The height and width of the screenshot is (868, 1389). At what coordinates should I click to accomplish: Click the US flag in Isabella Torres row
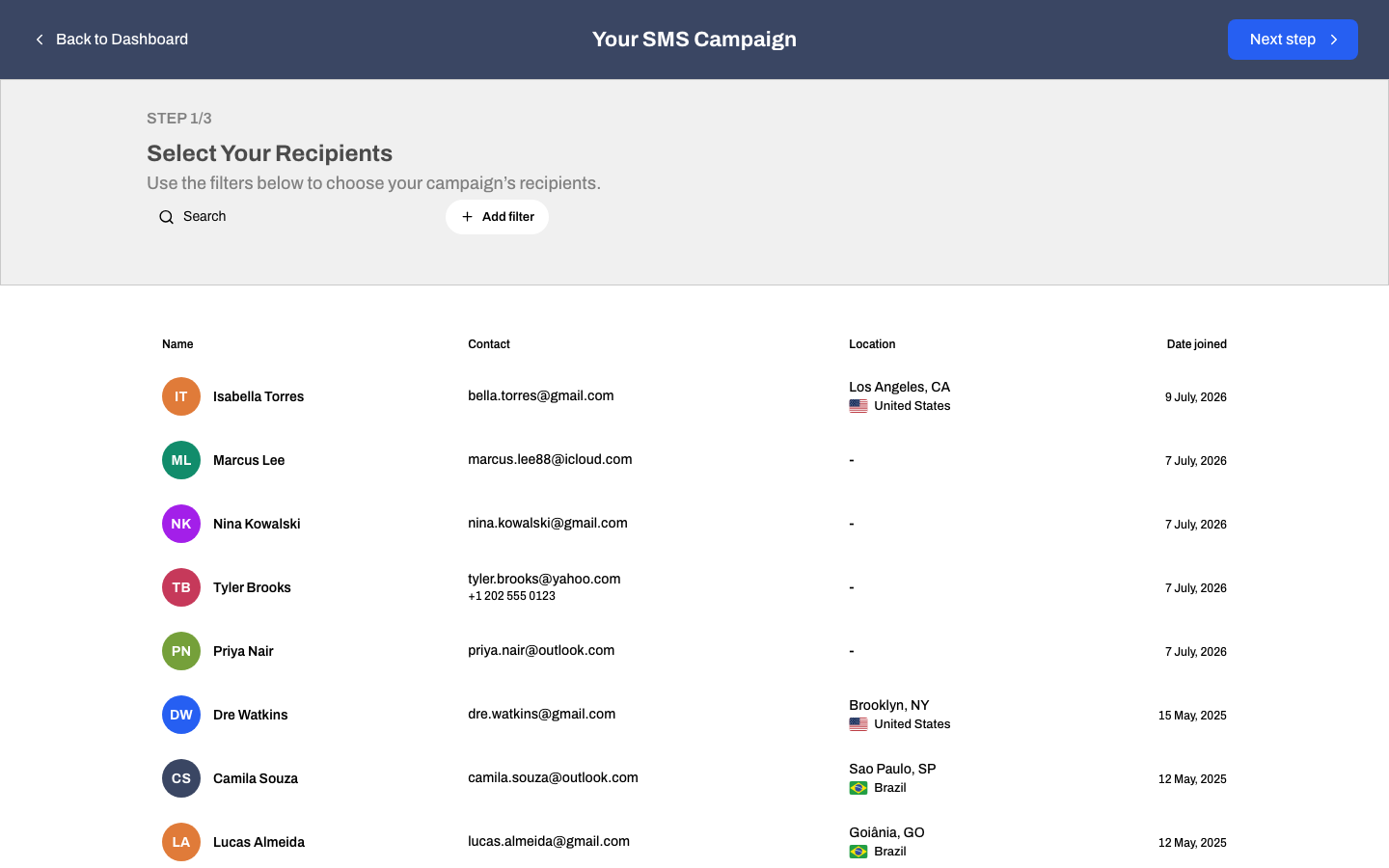click(x=858, y=406)
